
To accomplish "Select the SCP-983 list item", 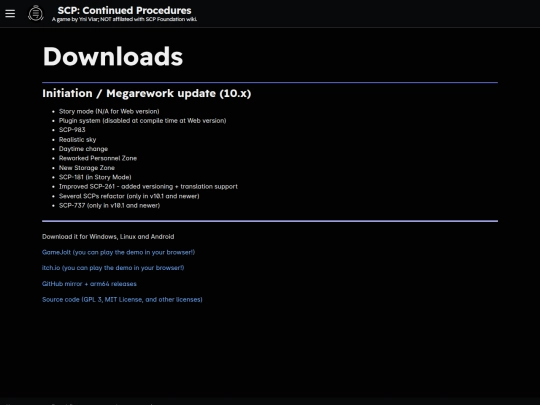I will pyautogui.click(x=72, y=130).
